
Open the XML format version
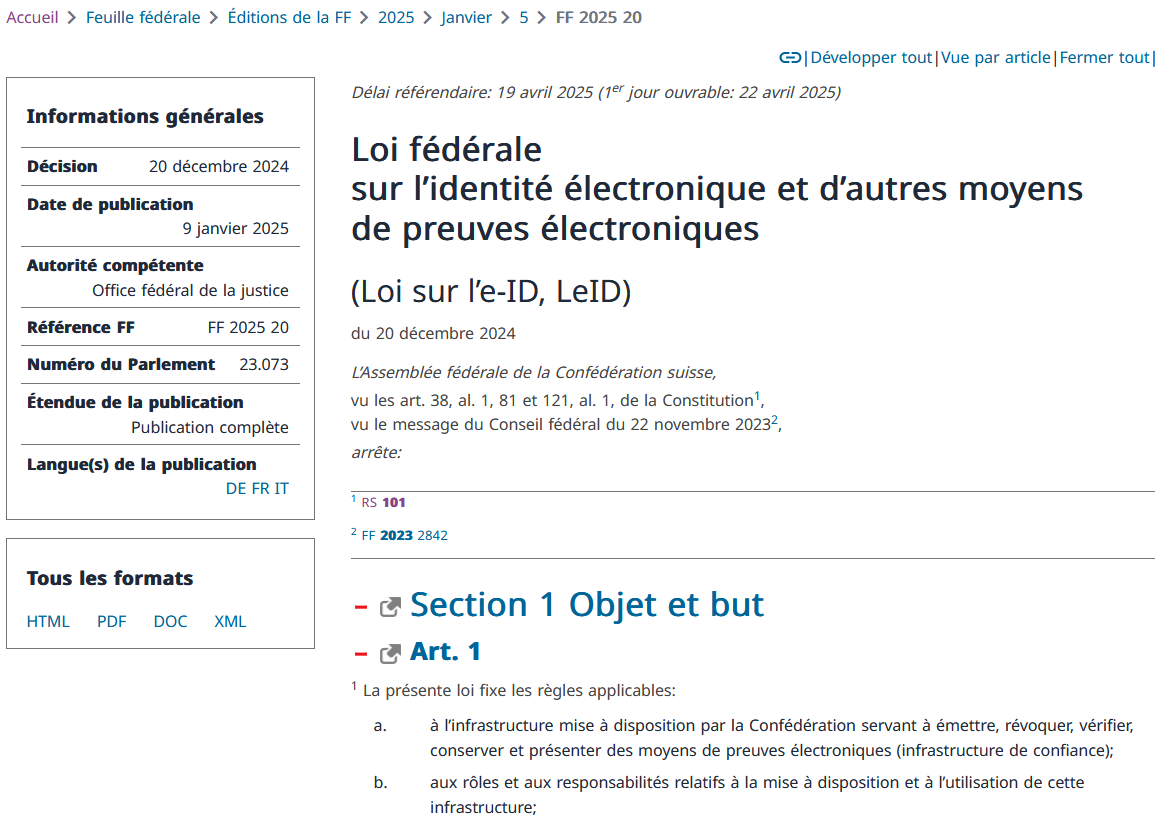230,622
